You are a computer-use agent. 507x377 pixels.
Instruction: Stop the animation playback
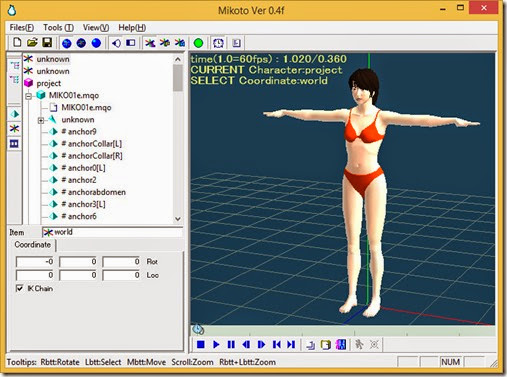201,344
